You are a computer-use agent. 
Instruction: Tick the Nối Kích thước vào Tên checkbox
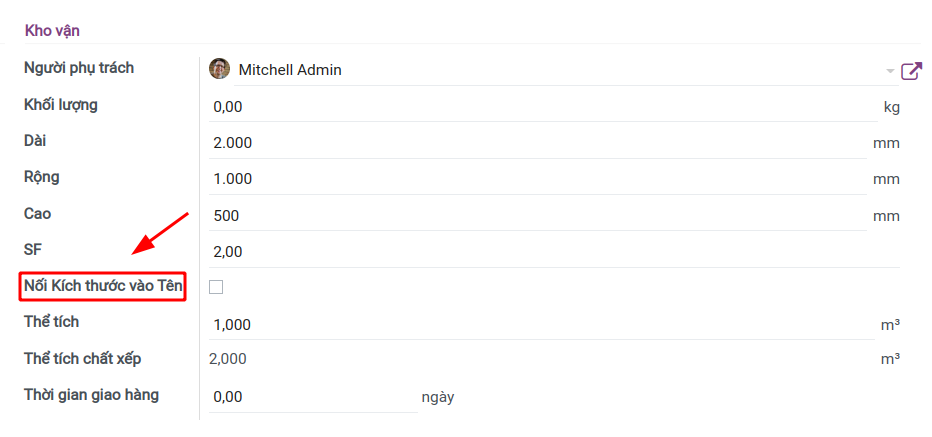coord(216,288)
